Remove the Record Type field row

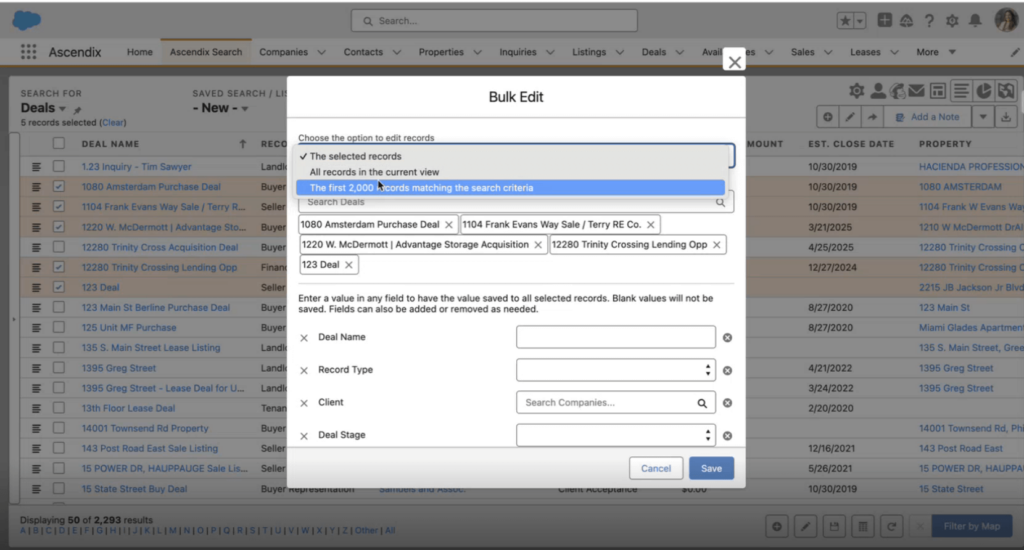(x=304, y=370)
